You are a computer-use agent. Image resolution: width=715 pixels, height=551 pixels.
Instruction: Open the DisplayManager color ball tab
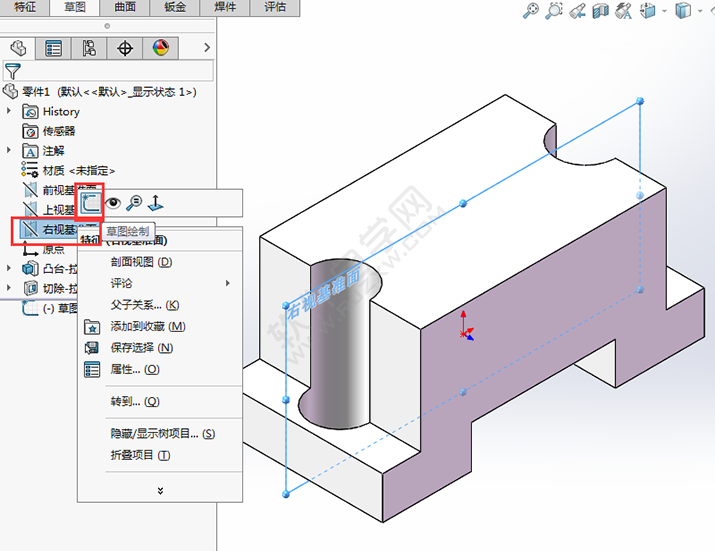click(161, 48)
